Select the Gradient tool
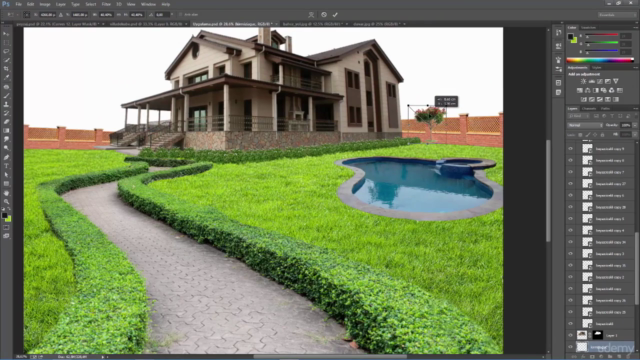 (6, 131)
